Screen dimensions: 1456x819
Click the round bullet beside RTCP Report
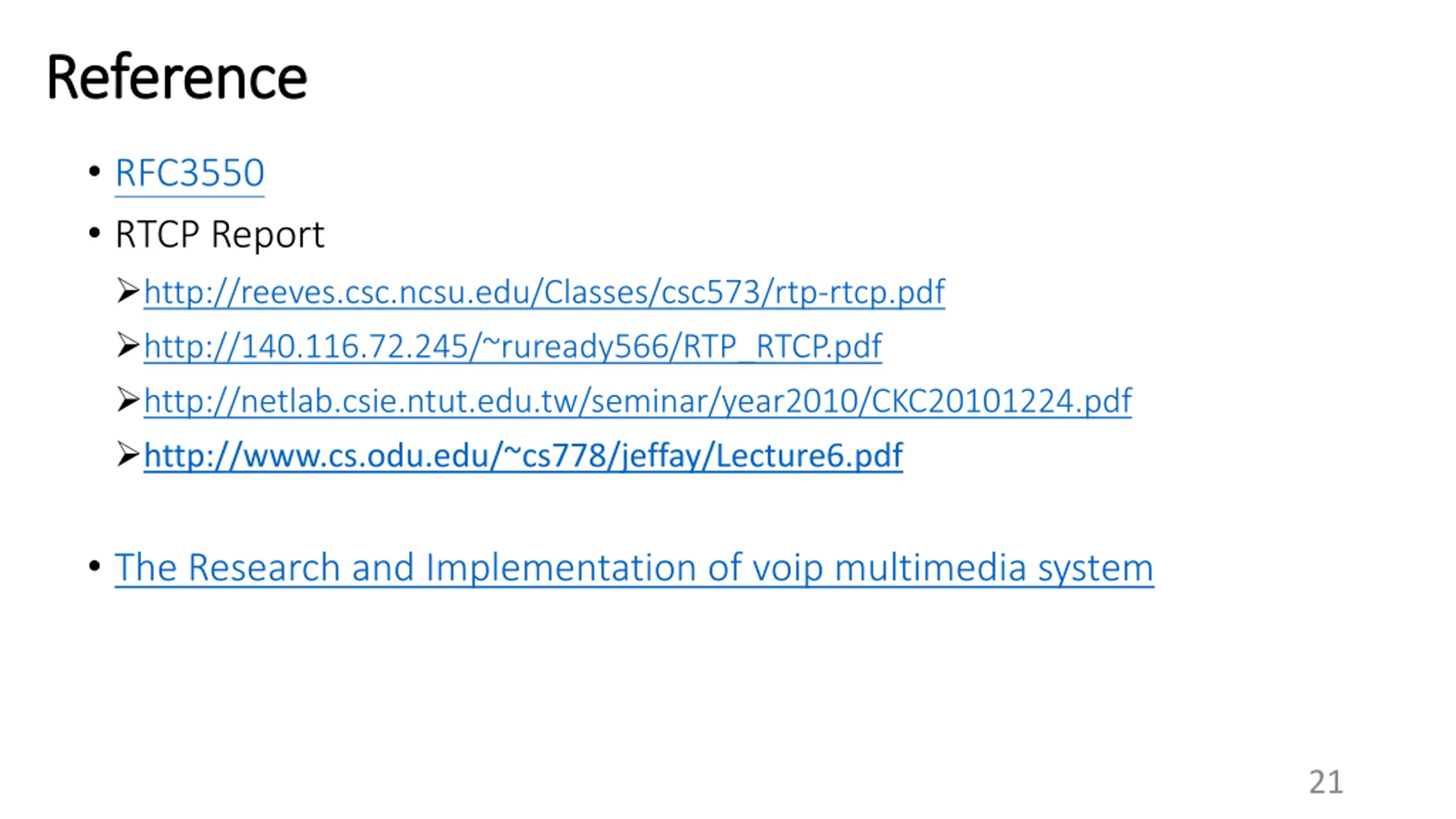[x=94, y=233]
